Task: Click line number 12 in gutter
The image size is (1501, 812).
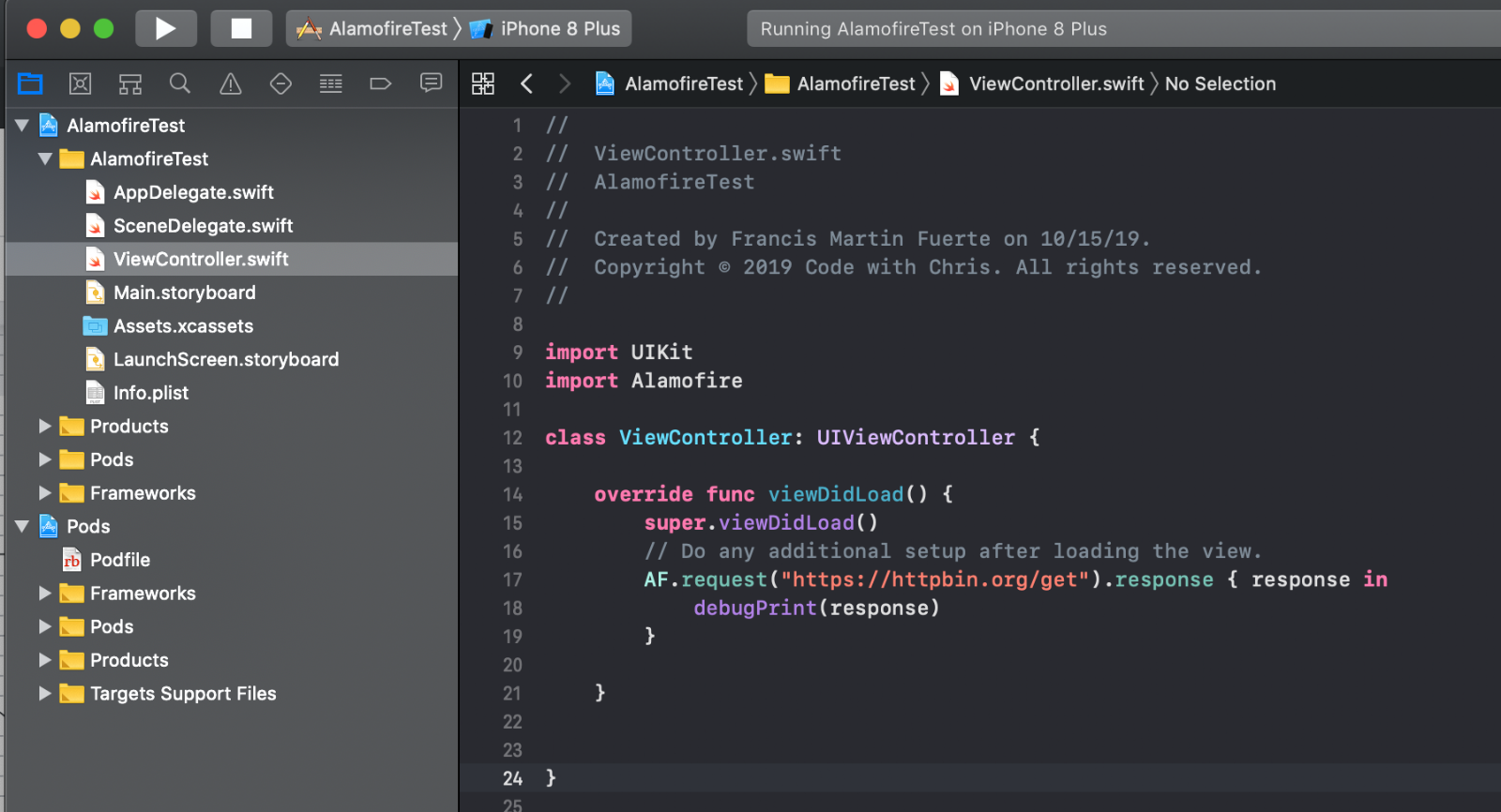Action: 512,437
